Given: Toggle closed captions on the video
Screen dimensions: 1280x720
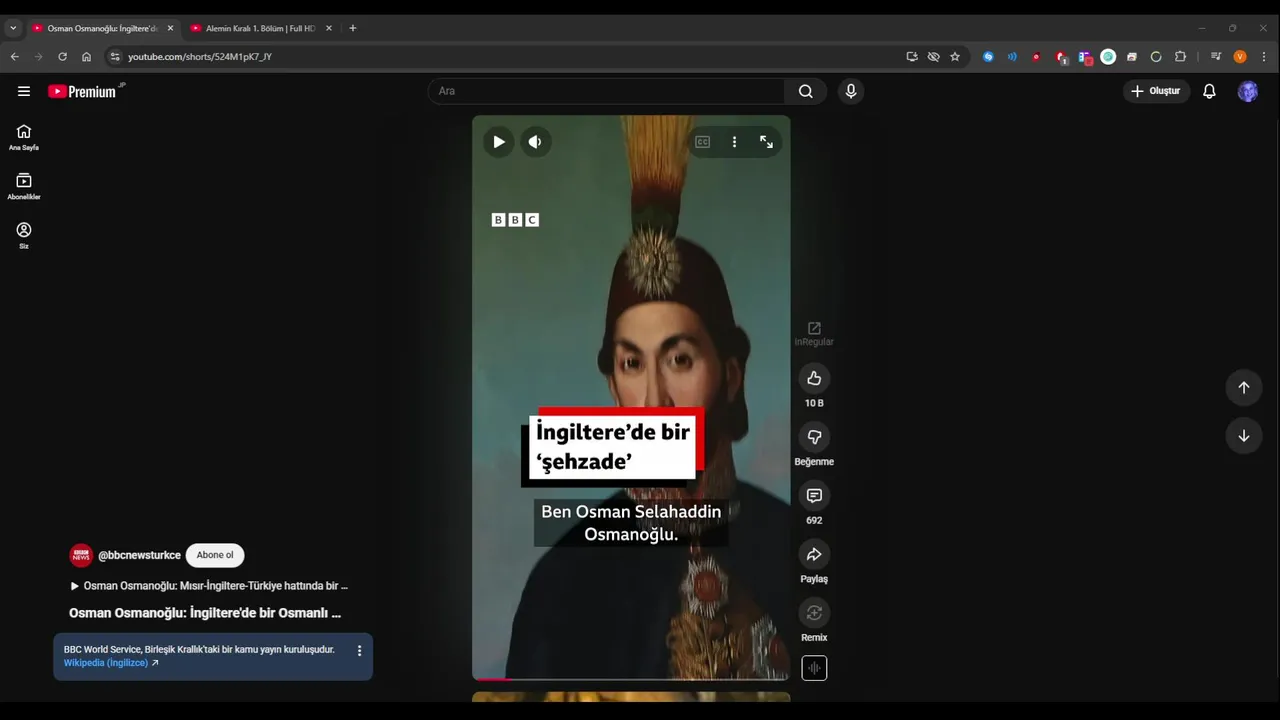Looking at the screenshot, I should (703, 142).
